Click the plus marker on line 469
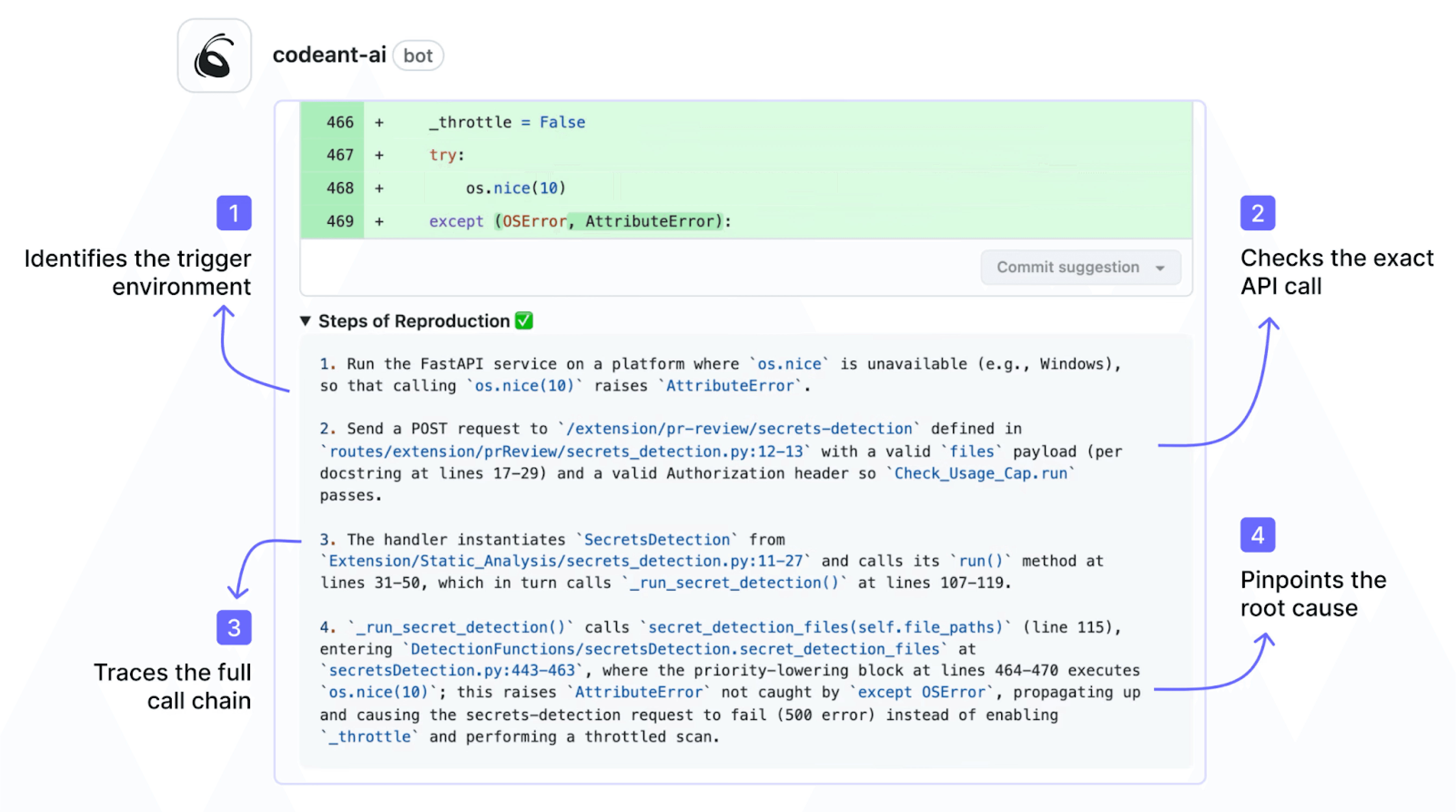1456x812 pixels. (379, 221)
